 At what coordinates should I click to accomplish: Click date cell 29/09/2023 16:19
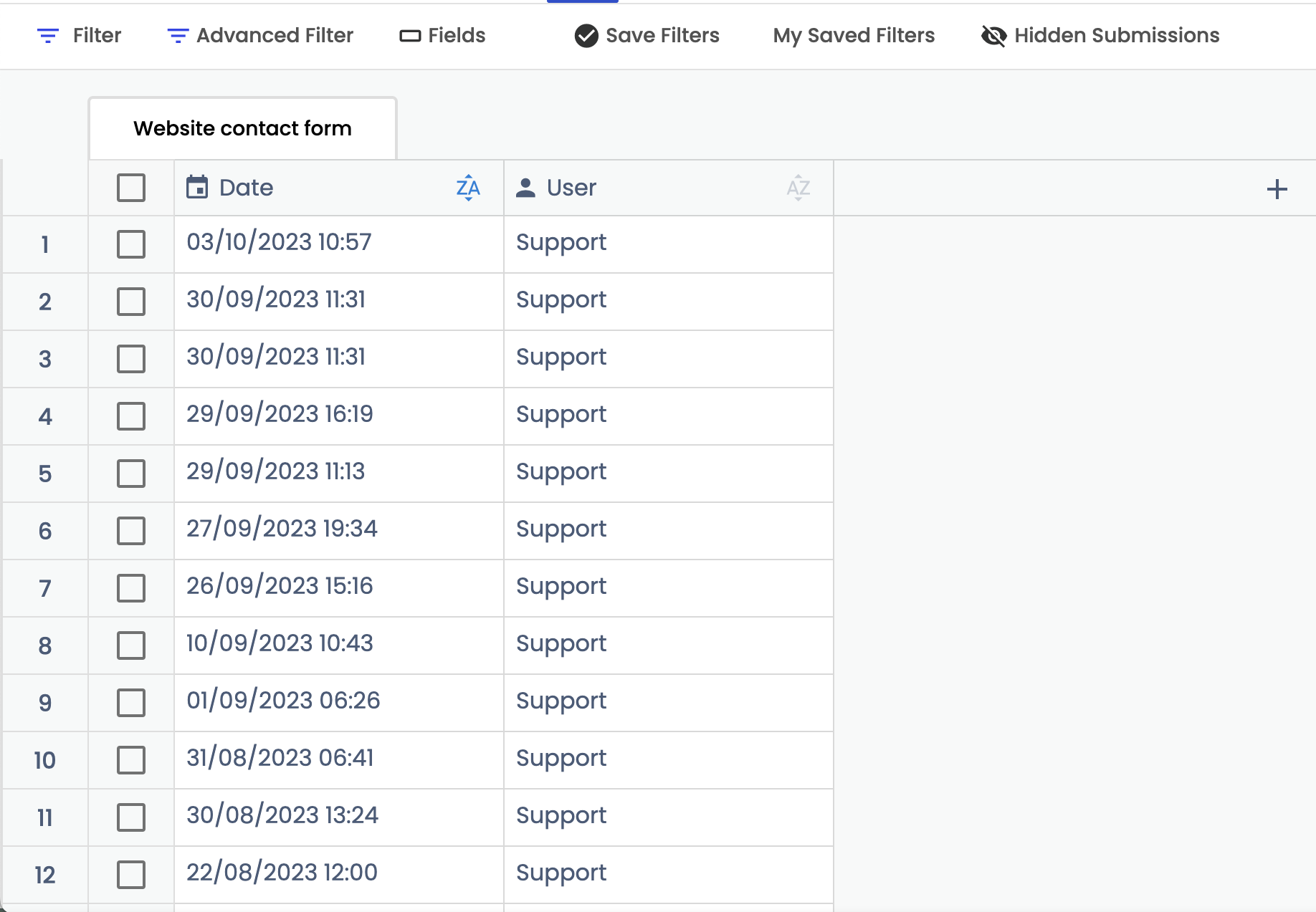tap(339, 416)
